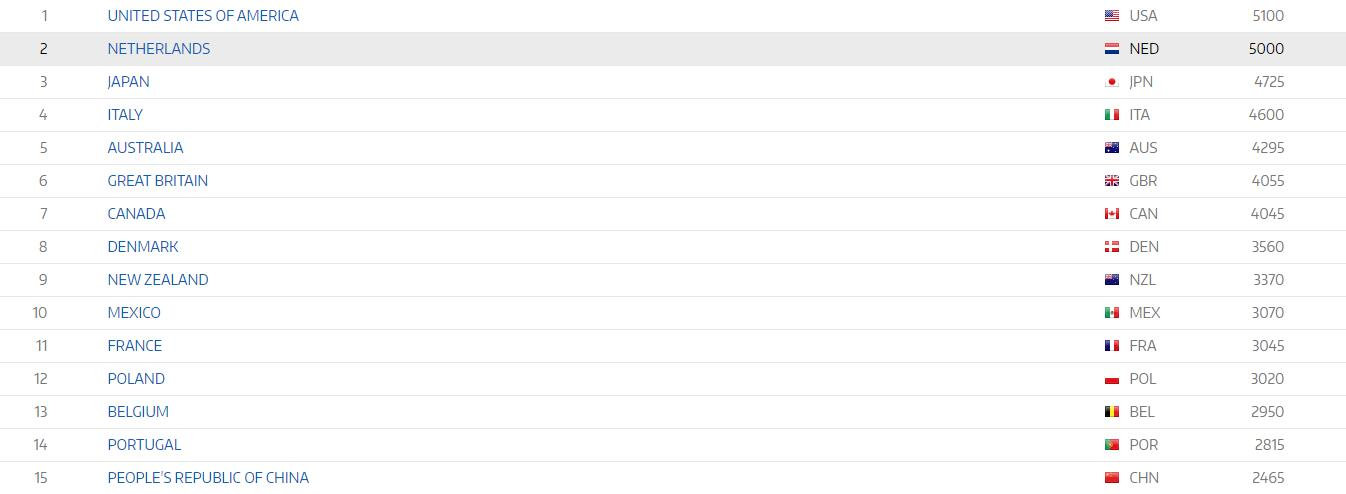Click the Australia flag icon

1111,148
